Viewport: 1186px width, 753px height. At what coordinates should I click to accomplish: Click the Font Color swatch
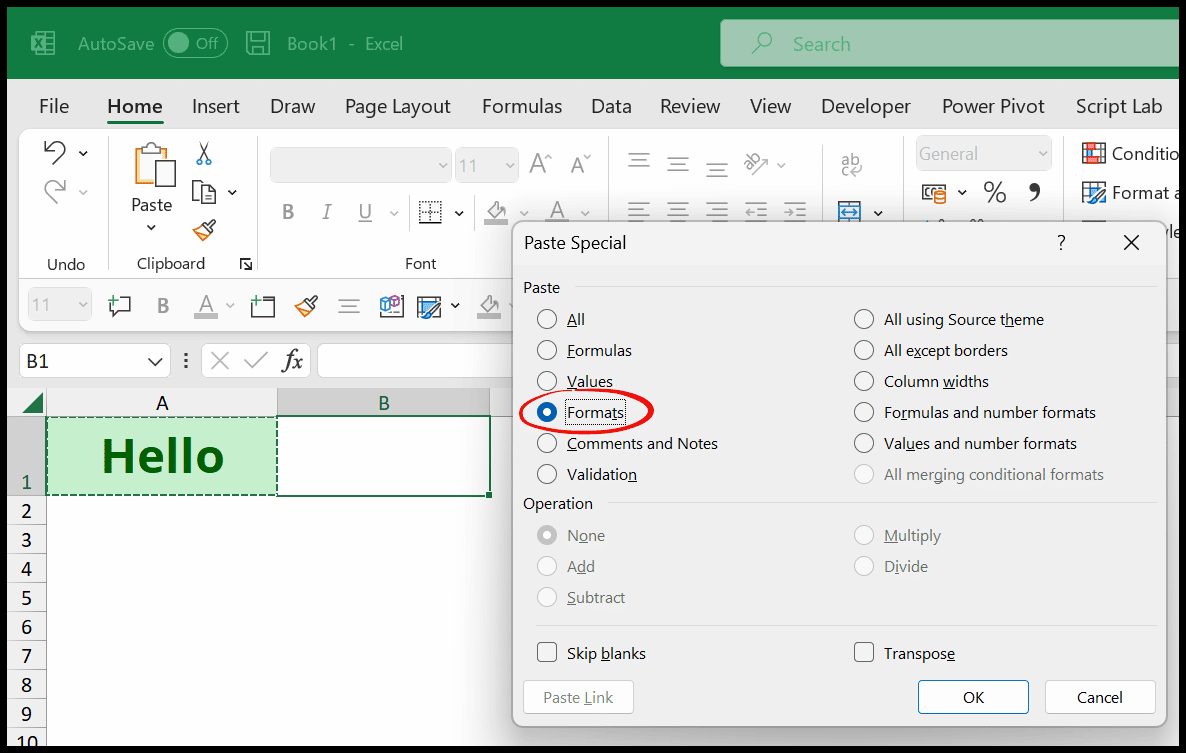[x=556, y=212]
